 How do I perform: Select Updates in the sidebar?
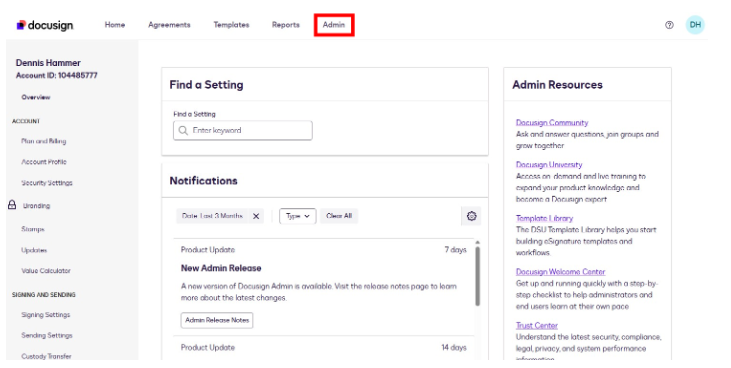pos(34,250)
